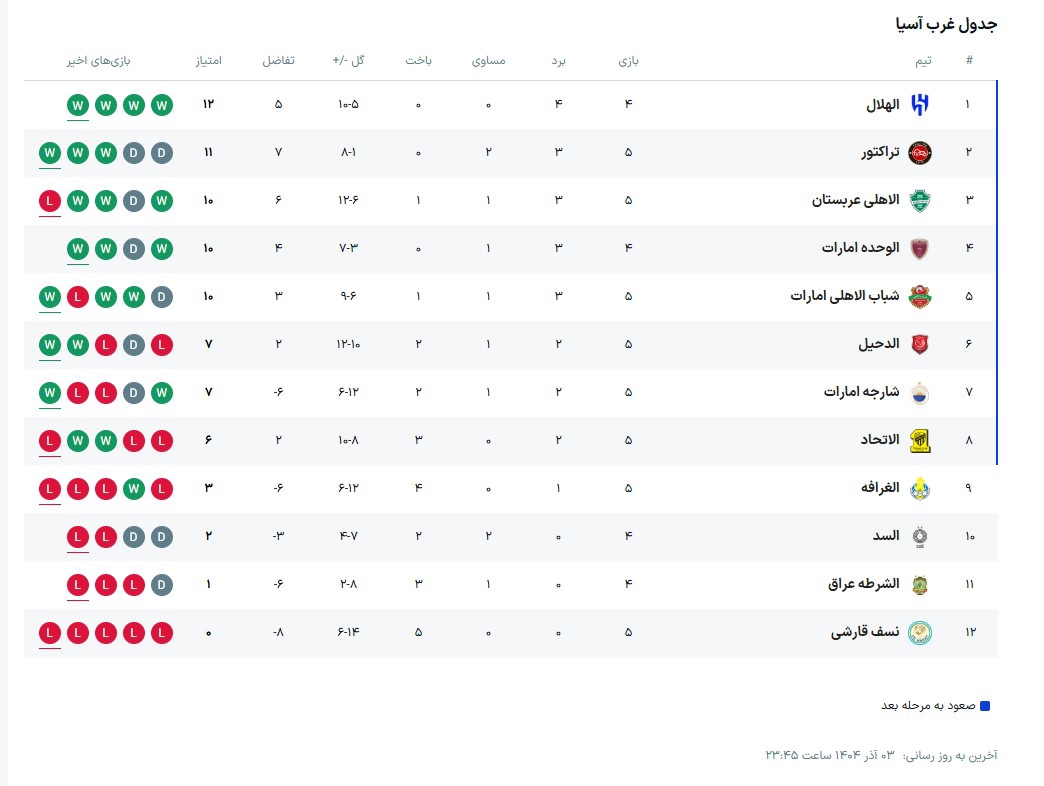Click the Nasaf Qarshi club logo
Screen dimensions: 1044x786
[919, 632]
